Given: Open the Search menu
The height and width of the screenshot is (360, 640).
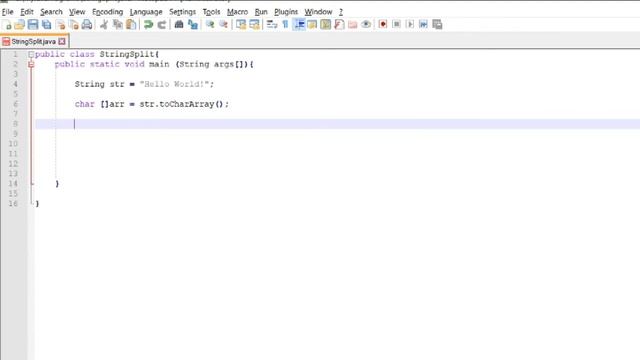Looking at the screenshot, I should (51, 12).
